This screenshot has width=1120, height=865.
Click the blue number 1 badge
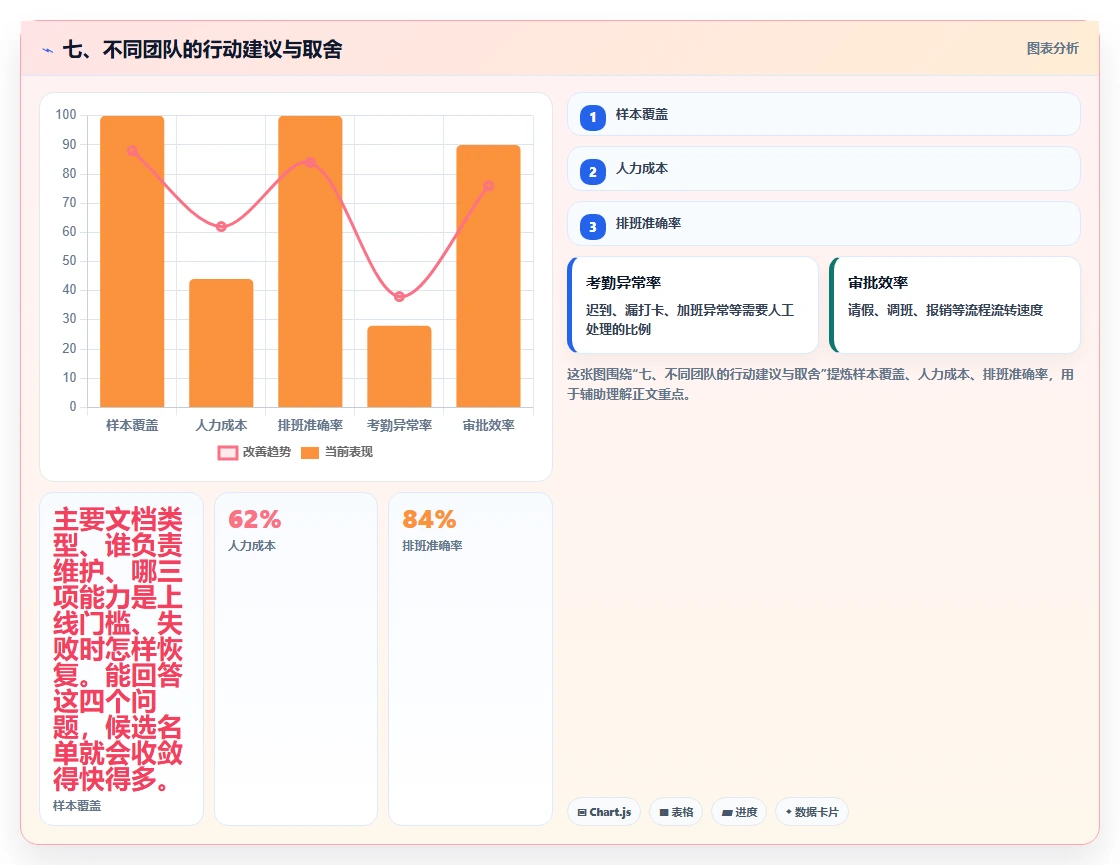point(592,117)
